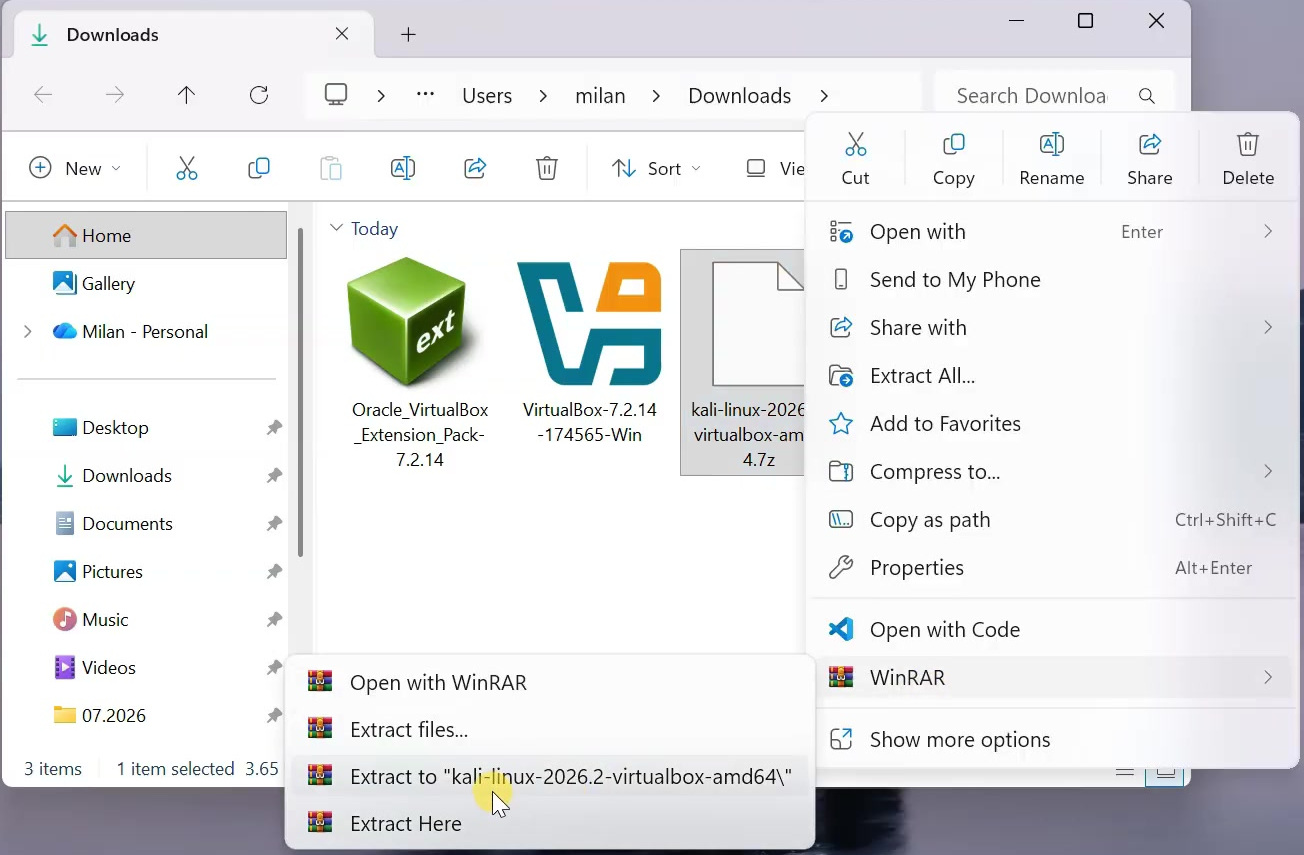Select the VirtualBox-7.2.14 installer file
Image resolution: width=1304 pixels, height=855 pixels.
590,350
